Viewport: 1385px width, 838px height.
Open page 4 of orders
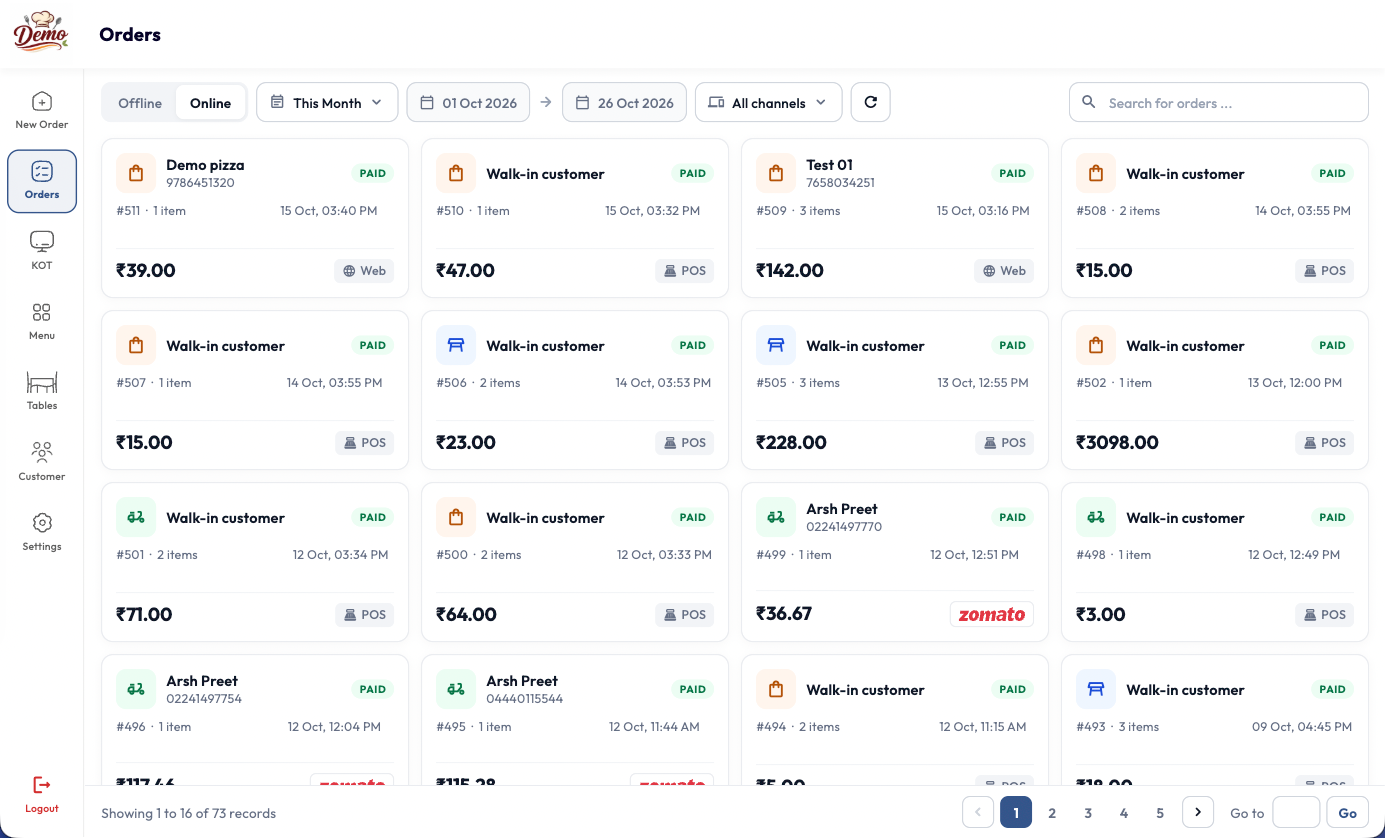(1124, 813)
